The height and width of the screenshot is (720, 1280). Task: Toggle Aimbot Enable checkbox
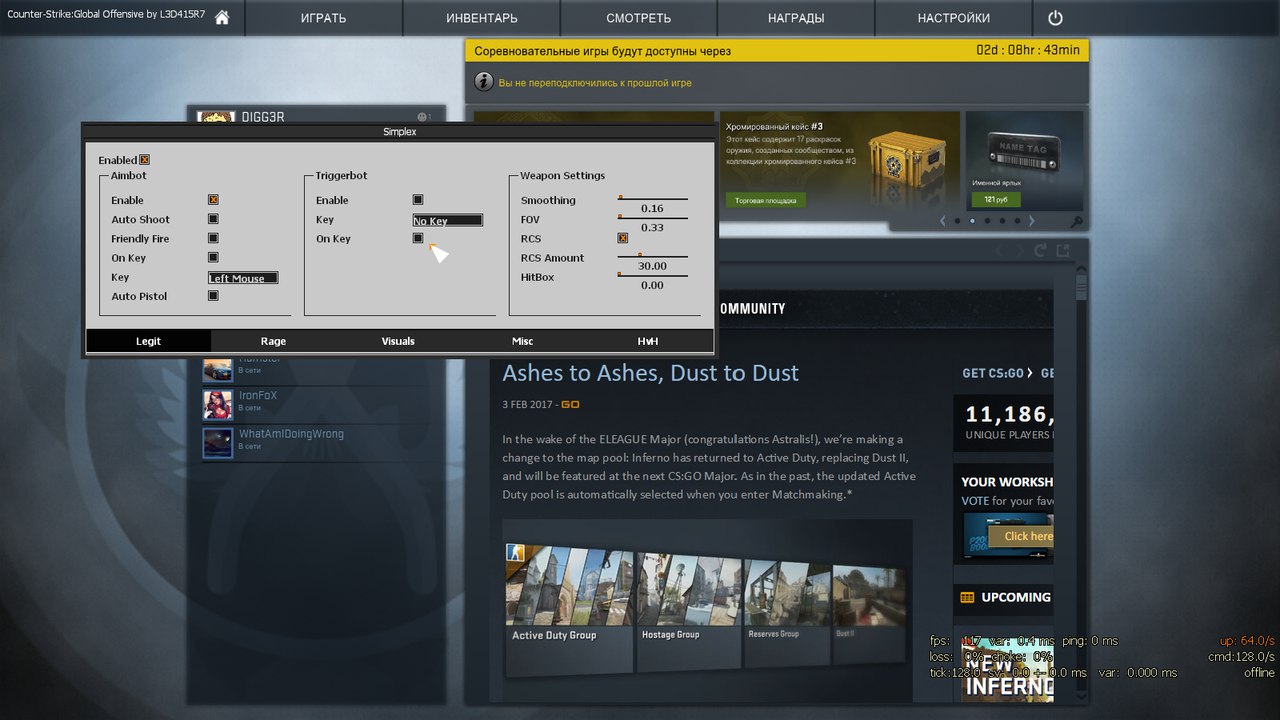(x=213, y=200)
